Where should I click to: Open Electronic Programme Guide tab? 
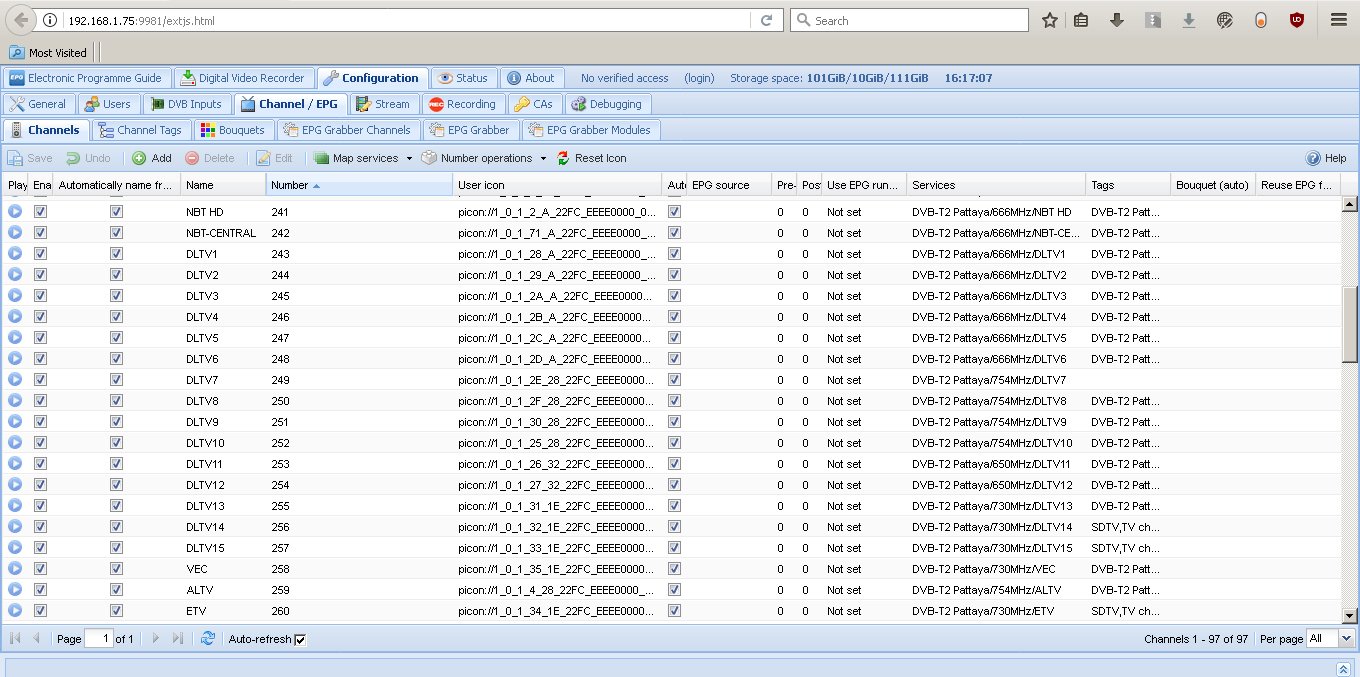pyautogui.click(x=86, y=78)
